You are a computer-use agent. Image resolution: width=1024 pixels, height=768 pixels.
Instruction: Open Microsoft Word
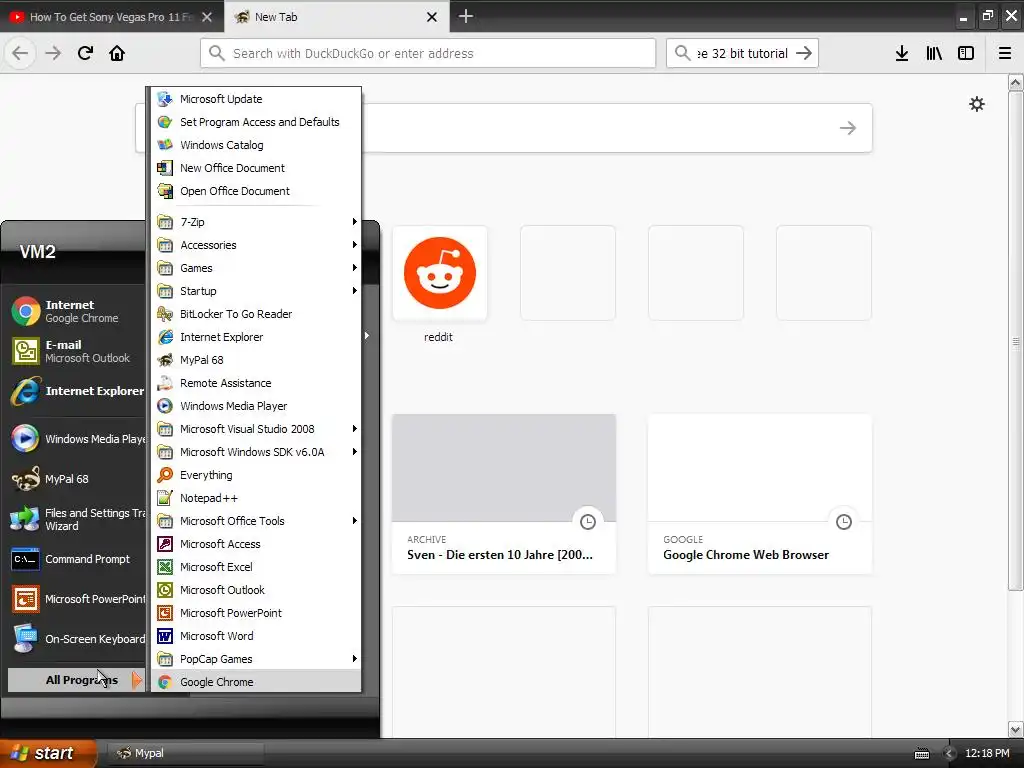tap(256, 636)
